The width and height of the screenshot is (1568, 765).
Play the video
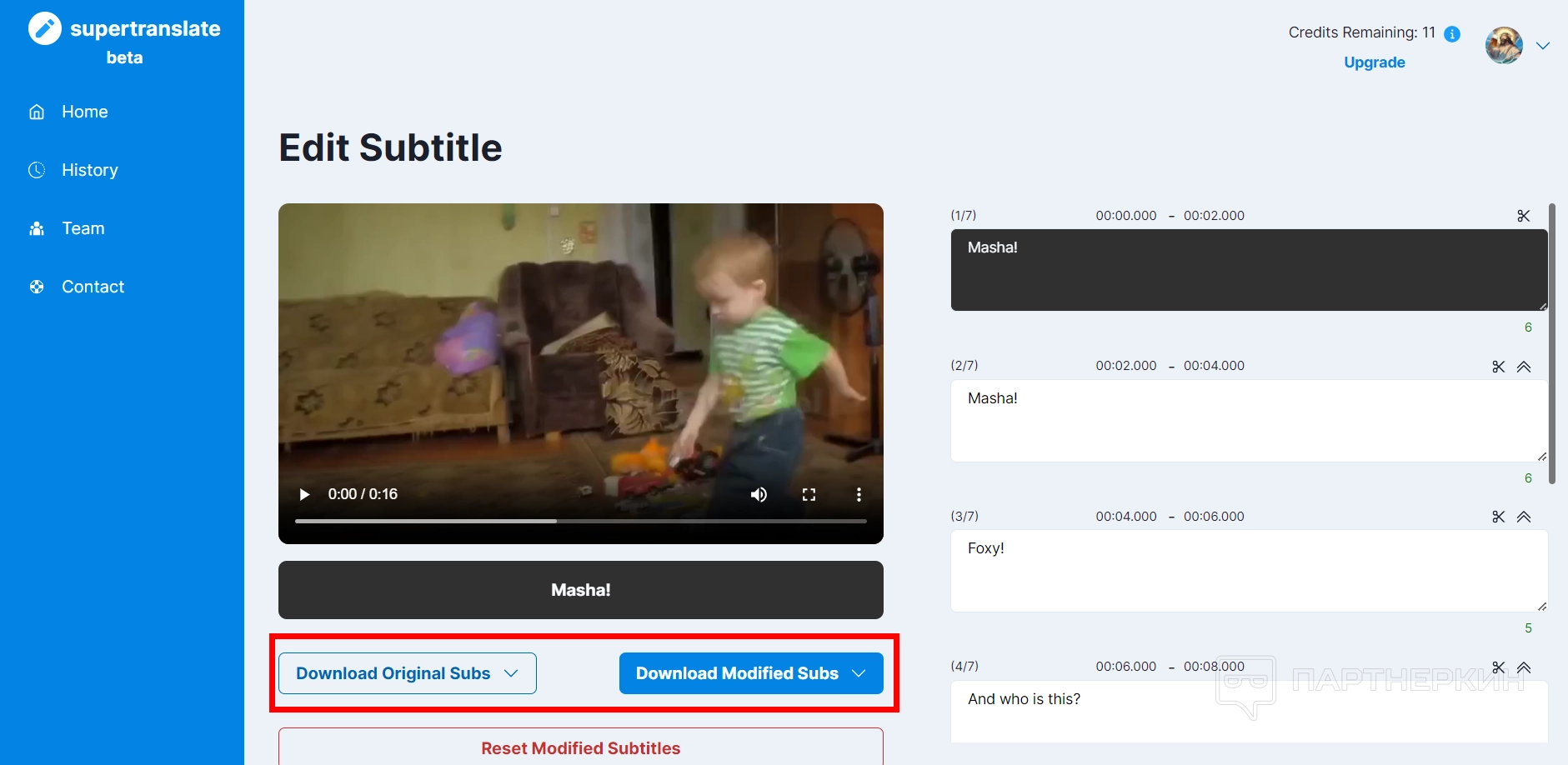tap(304, 494)
